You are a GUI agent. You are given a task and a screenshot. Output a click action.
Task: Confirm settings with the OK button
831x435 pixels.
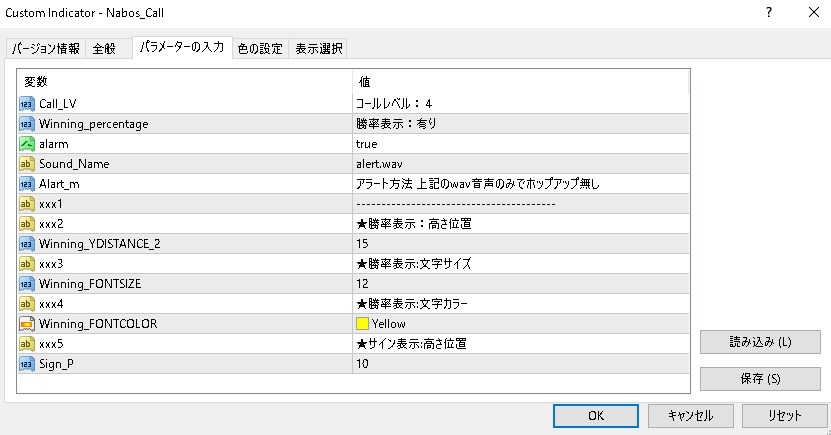(x=596, y=416)
